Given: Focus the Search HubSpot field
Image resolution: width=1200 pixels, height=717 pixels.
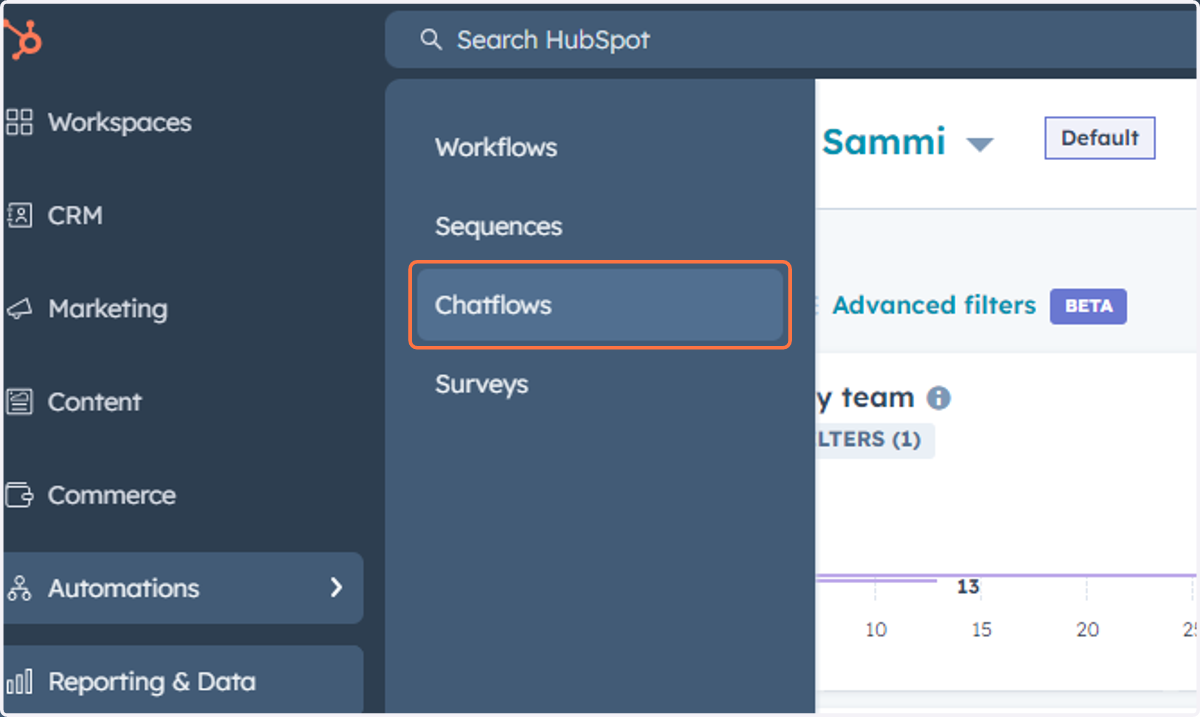Looking at the screenshot, I should 792,40.
